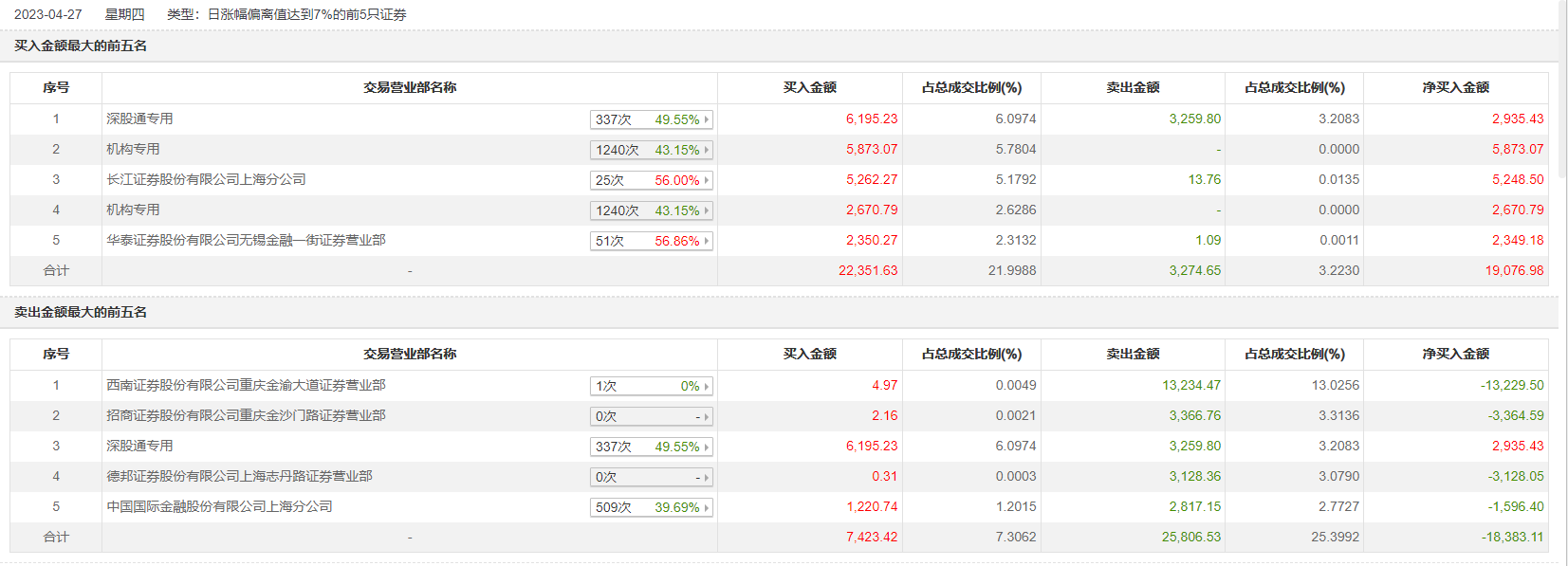Image resolution: width=1568 pixels, height=566 pixels.
Task: Select 机构专用 in buy table row 4
Action: click(x=133, y=210)
